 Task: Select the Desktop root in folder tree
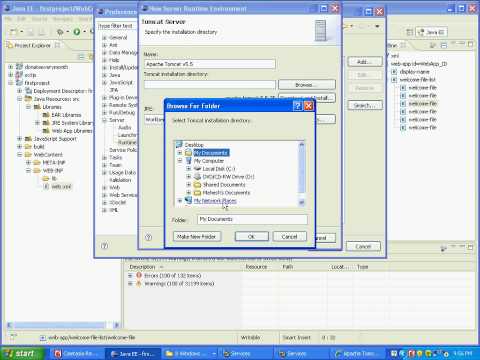pos(194,145)
